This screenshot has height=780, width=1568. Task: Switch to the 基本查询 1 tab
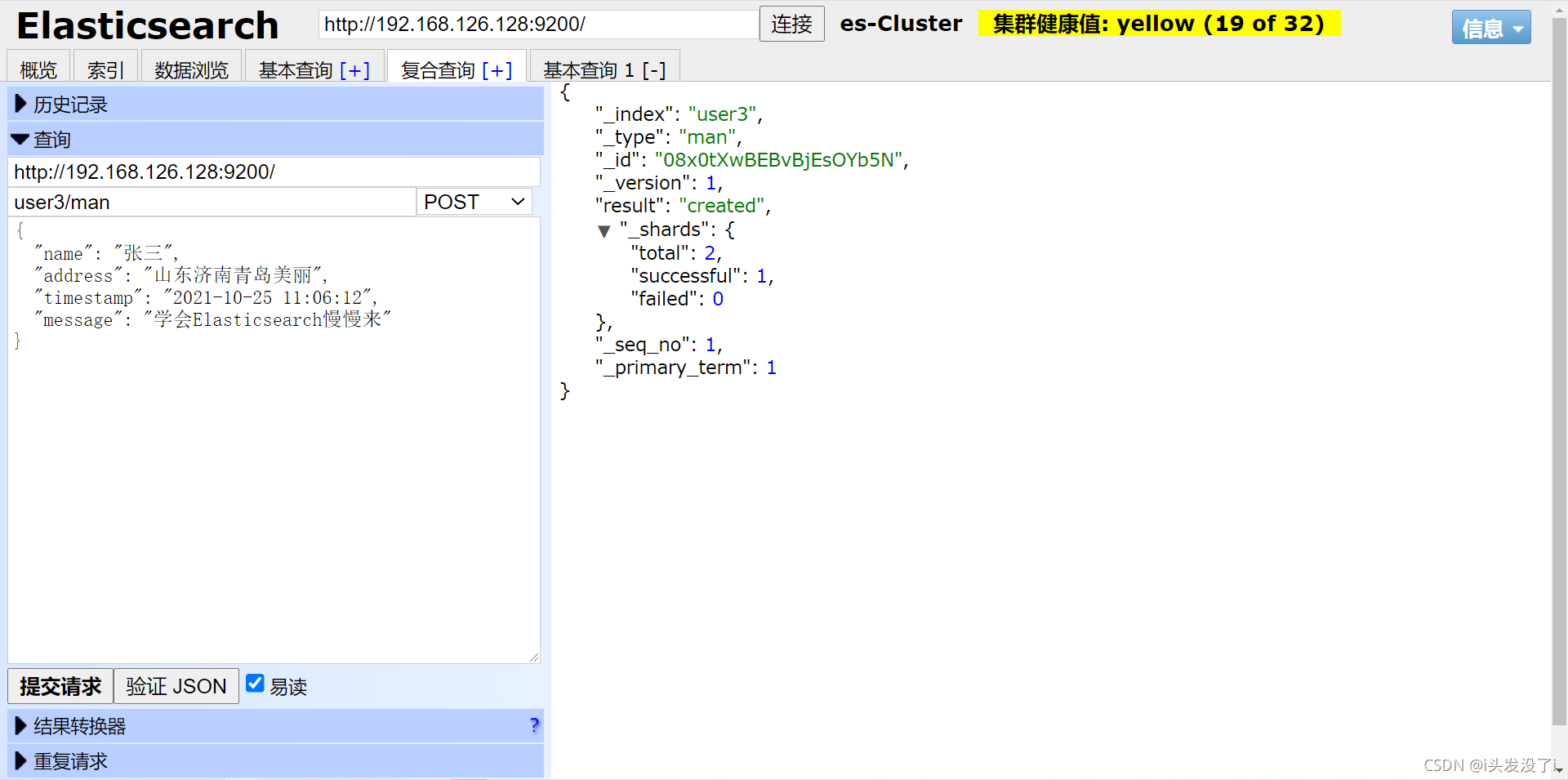pyautogui.click(x=589, y=70)
